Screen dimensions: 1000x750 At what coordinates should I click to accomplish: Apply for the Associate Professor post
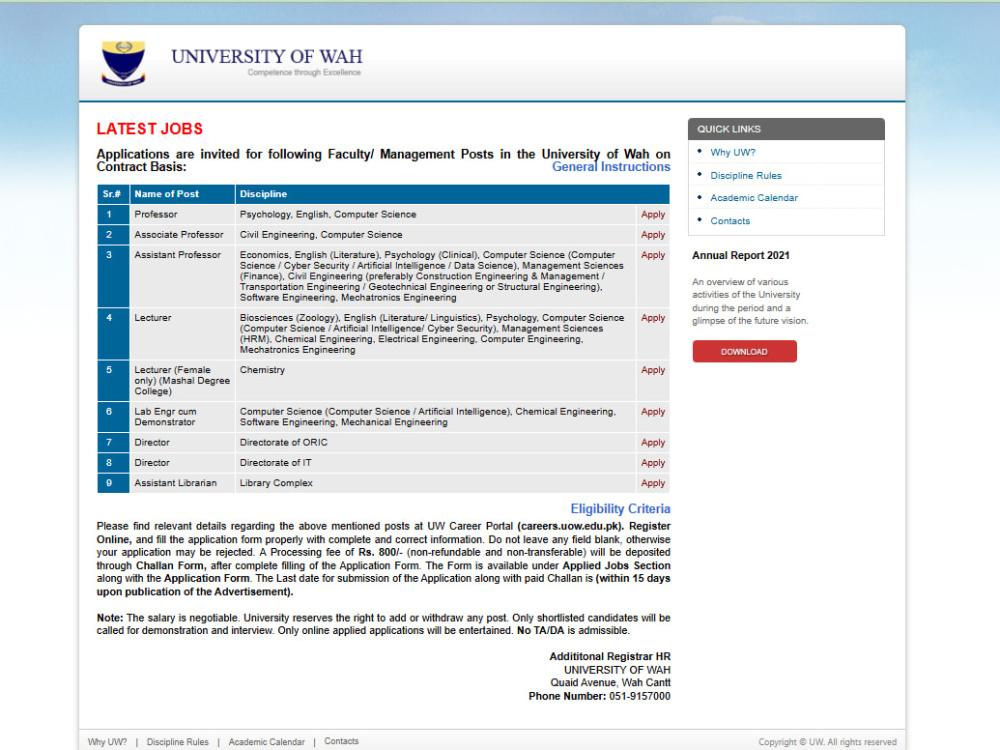click(x=653, y=235)
